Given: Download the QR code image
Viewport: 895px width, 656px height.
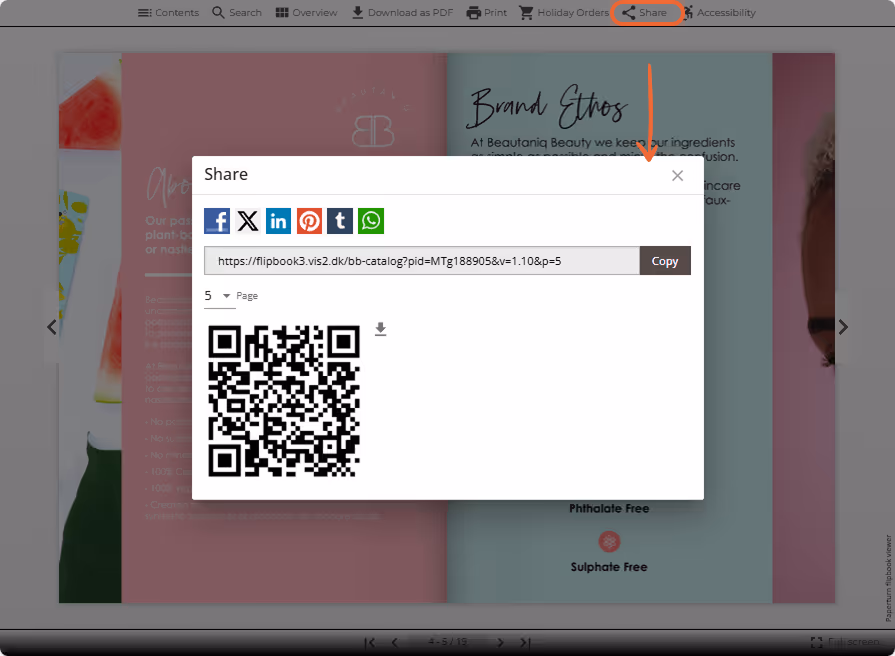Looking at the screenshot, I should click(381, 329).
